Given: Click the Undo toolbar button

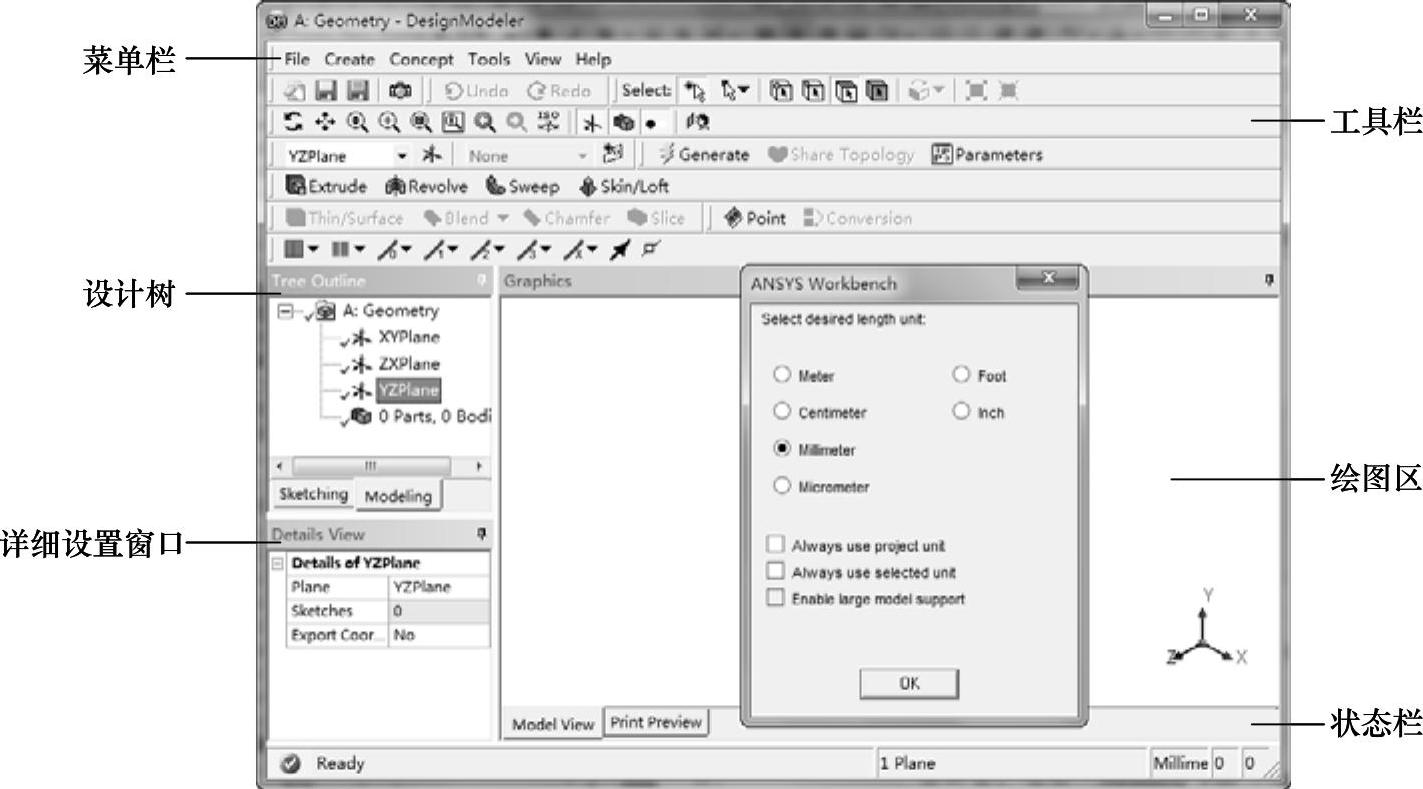Looking at the screenshot, I should coord(475,91).
